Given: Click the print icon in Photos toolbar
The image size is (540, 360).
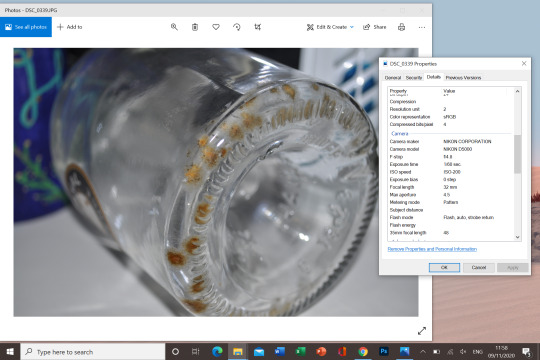Looking at the screenshot, I should (402, 27).
